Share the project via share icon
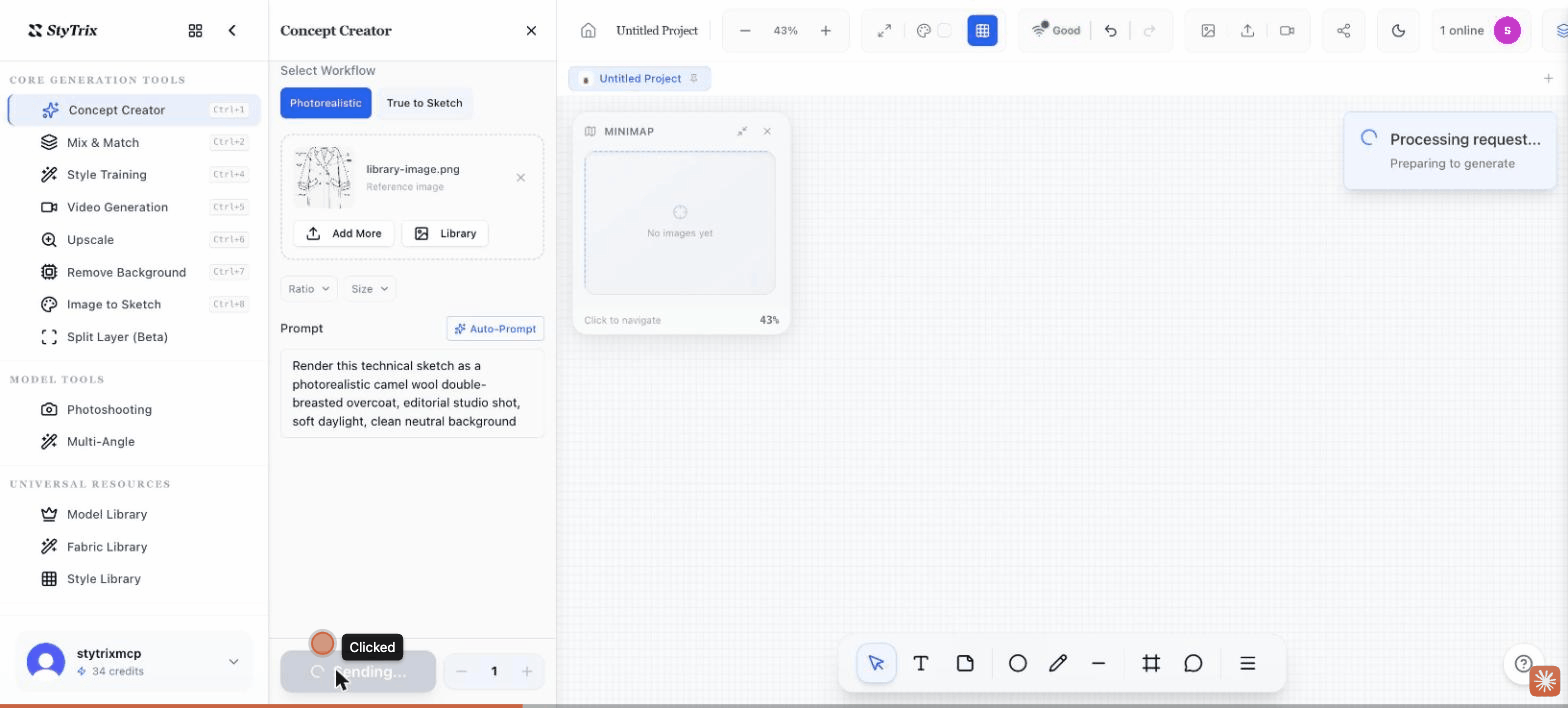 click(x=1343, y=31)
